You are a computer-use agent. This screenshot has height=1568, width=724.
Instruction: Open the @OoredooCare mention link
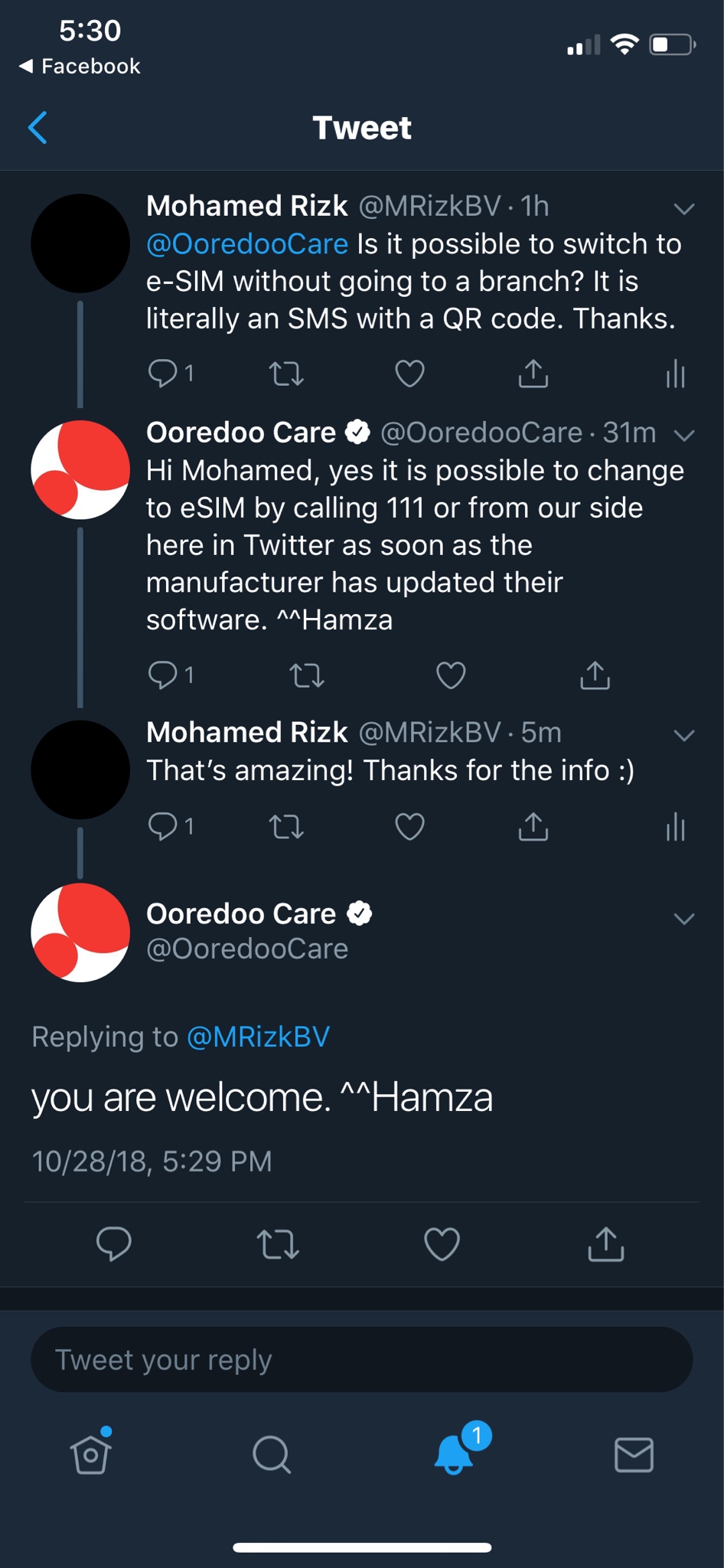click(x=247, y=244)
